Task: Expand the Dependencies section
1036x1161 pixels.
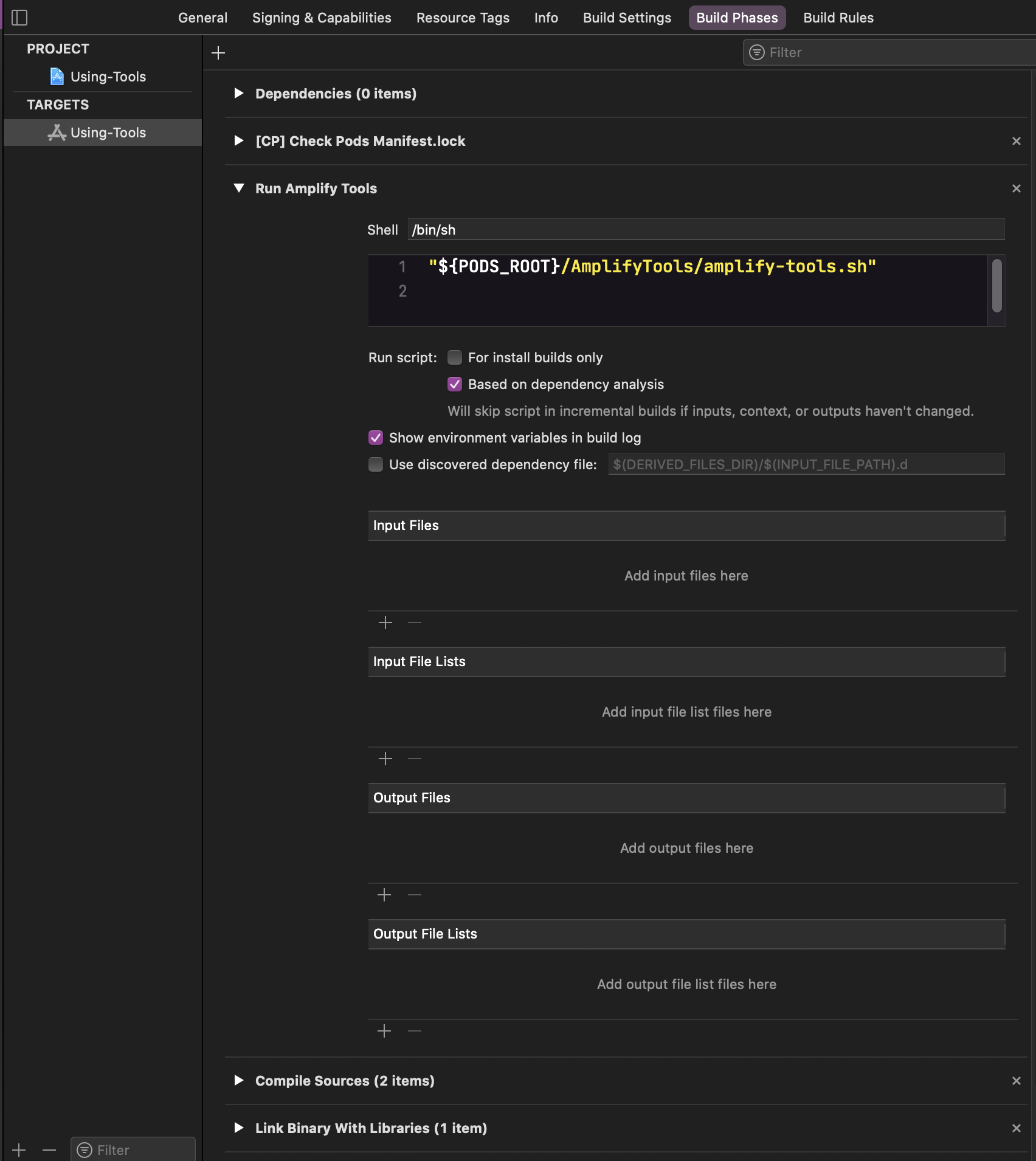Action: (x=239, y=94)
